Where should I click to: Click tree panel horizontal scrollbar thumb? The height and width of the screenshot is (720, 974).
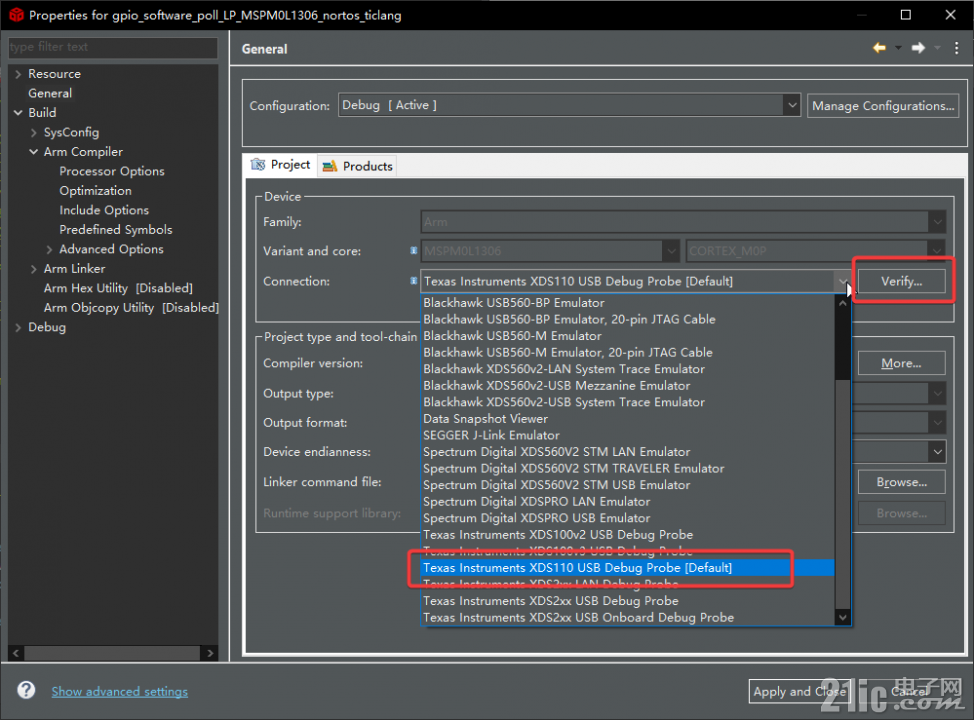[x=112, y=653]
